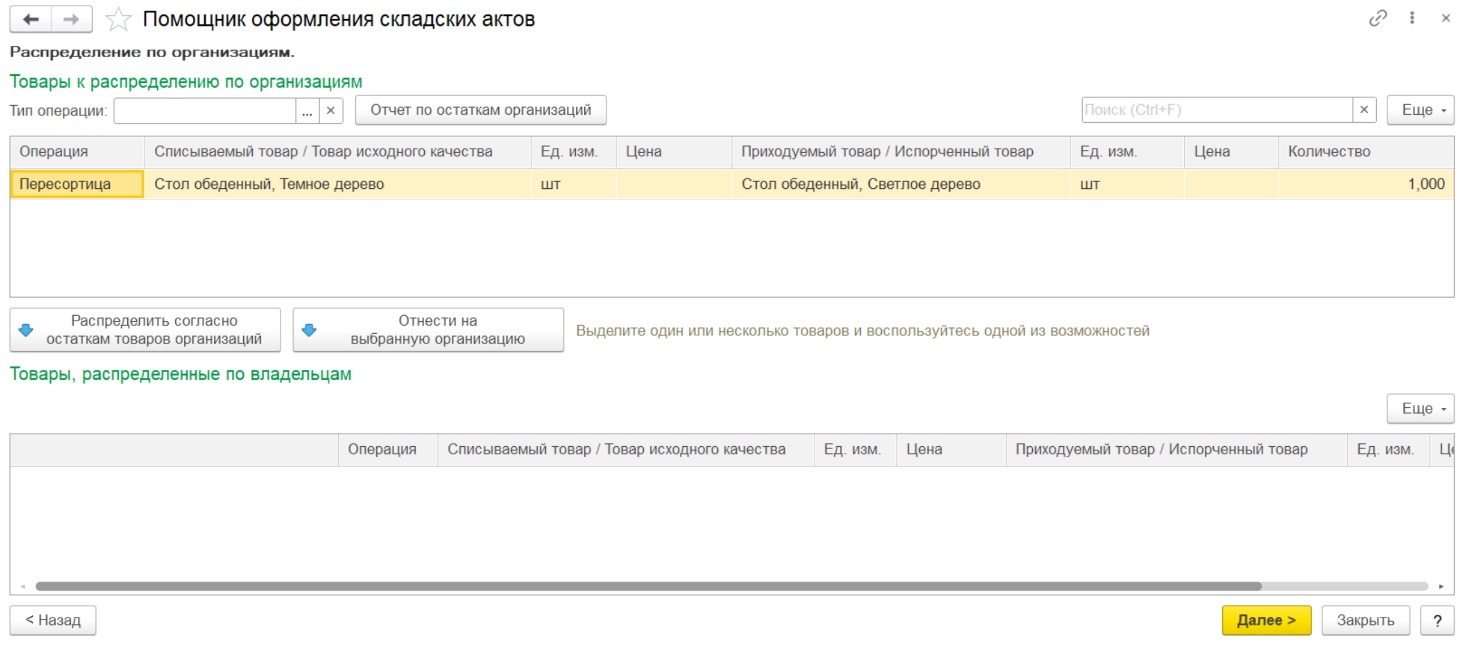Copy link to this form
The height and width of the screenshot is (647, 1470).
(x=1378, y=18)
